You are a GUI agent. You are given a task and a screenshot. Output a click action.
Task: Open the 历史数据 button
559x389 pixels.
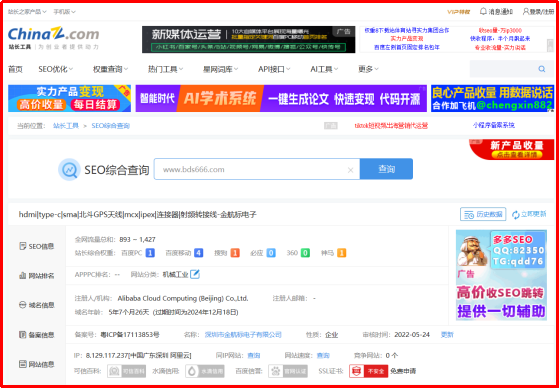(483, 214)
